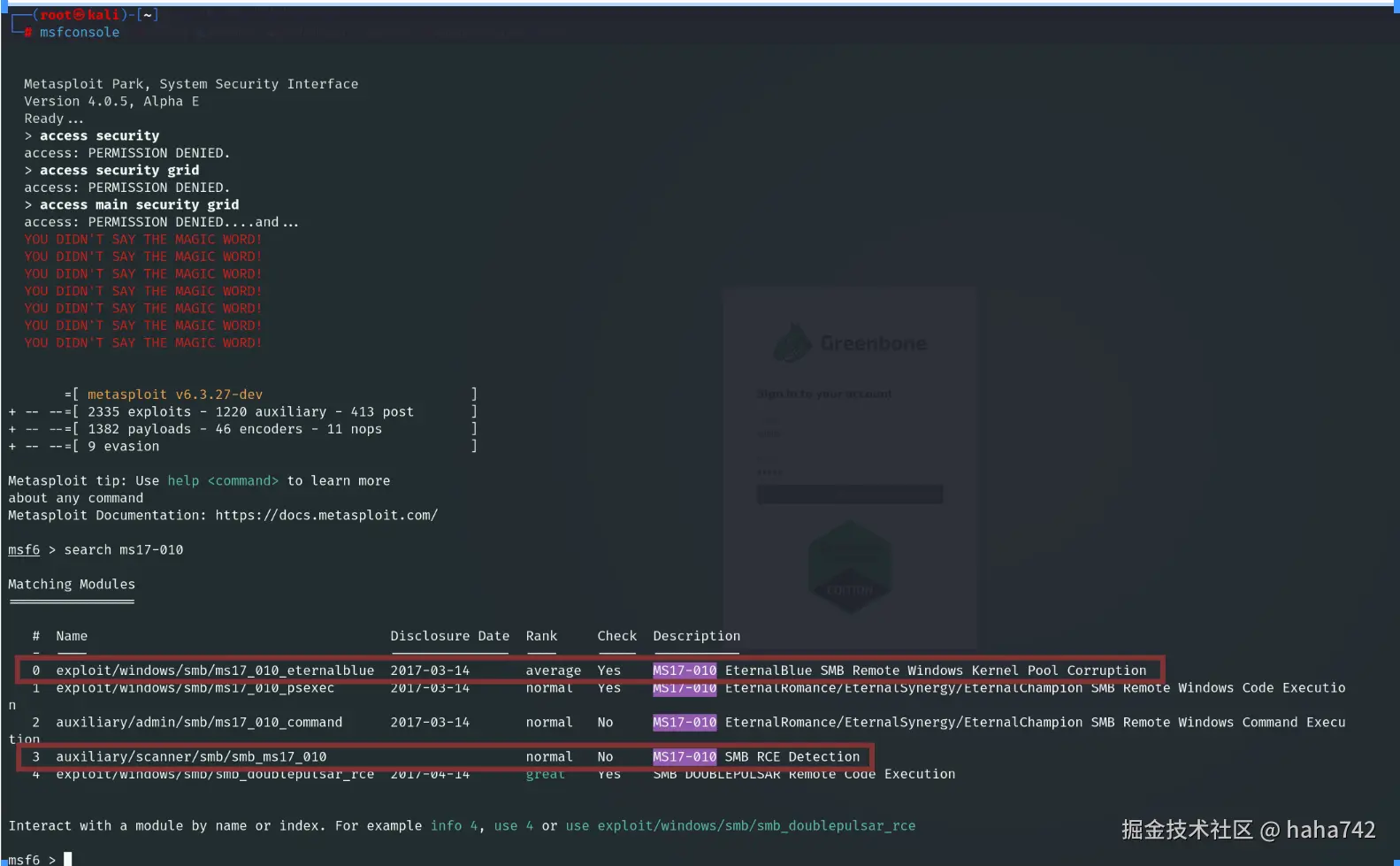Image resolution: width=1400 pixels, height=866 pixels.
Task: Select the 'Version 4.0.5, Alpha E' line
Action: (111, 101)
